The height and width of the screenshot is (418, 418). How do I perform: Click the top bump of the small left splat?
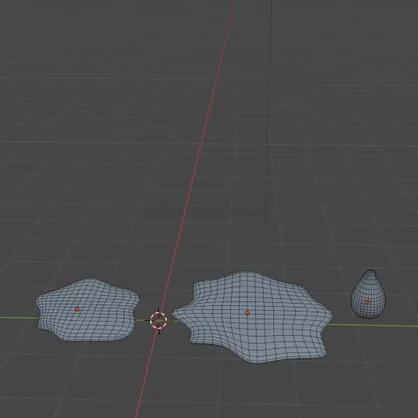click(89, 280)
